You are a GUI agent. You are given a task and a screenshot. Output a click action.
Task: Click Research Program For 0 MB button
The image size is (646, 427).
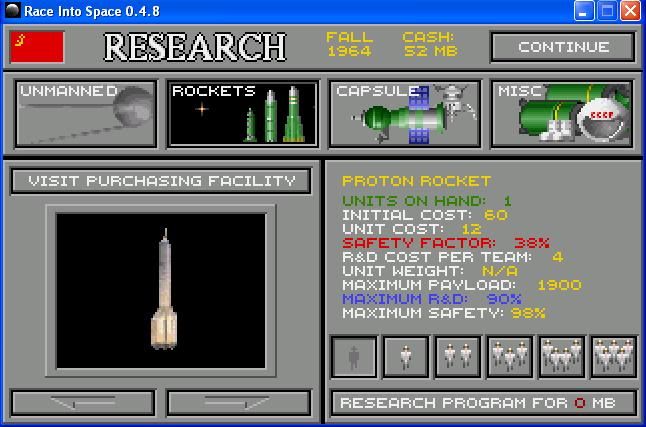point(484,403)
